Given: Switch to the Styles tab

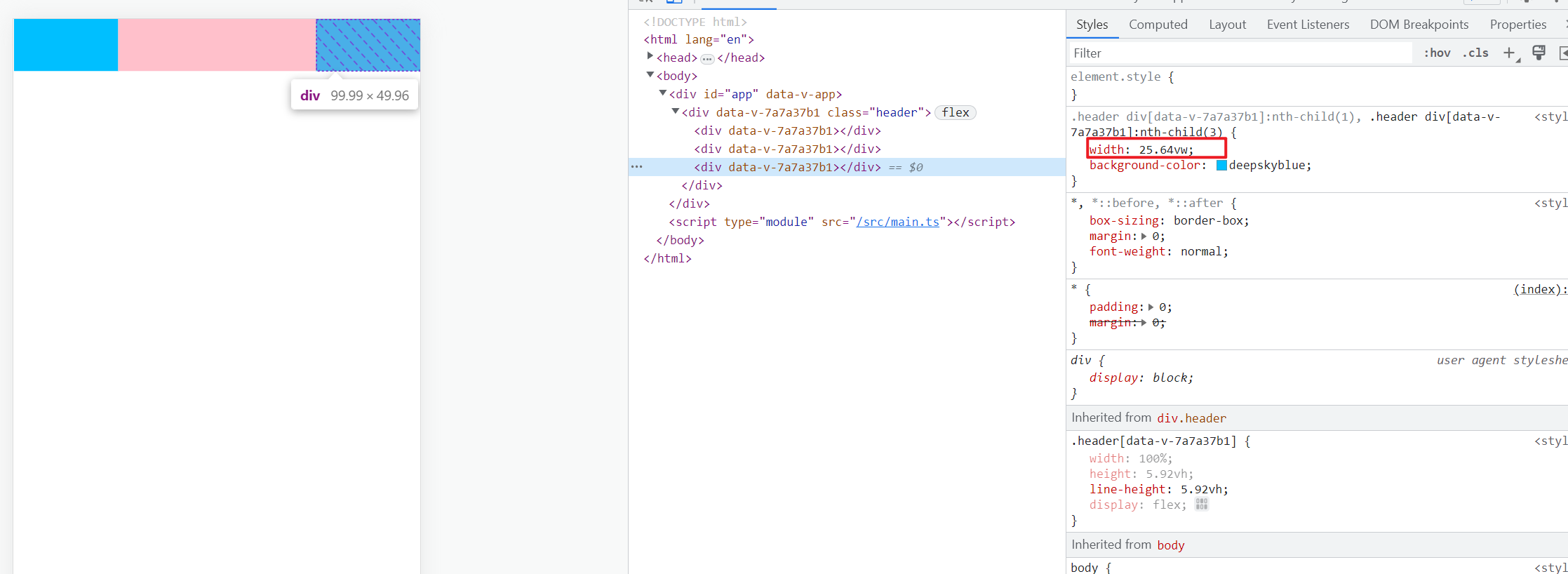Looking at the screenshot, I should (x=1092, y=25).
